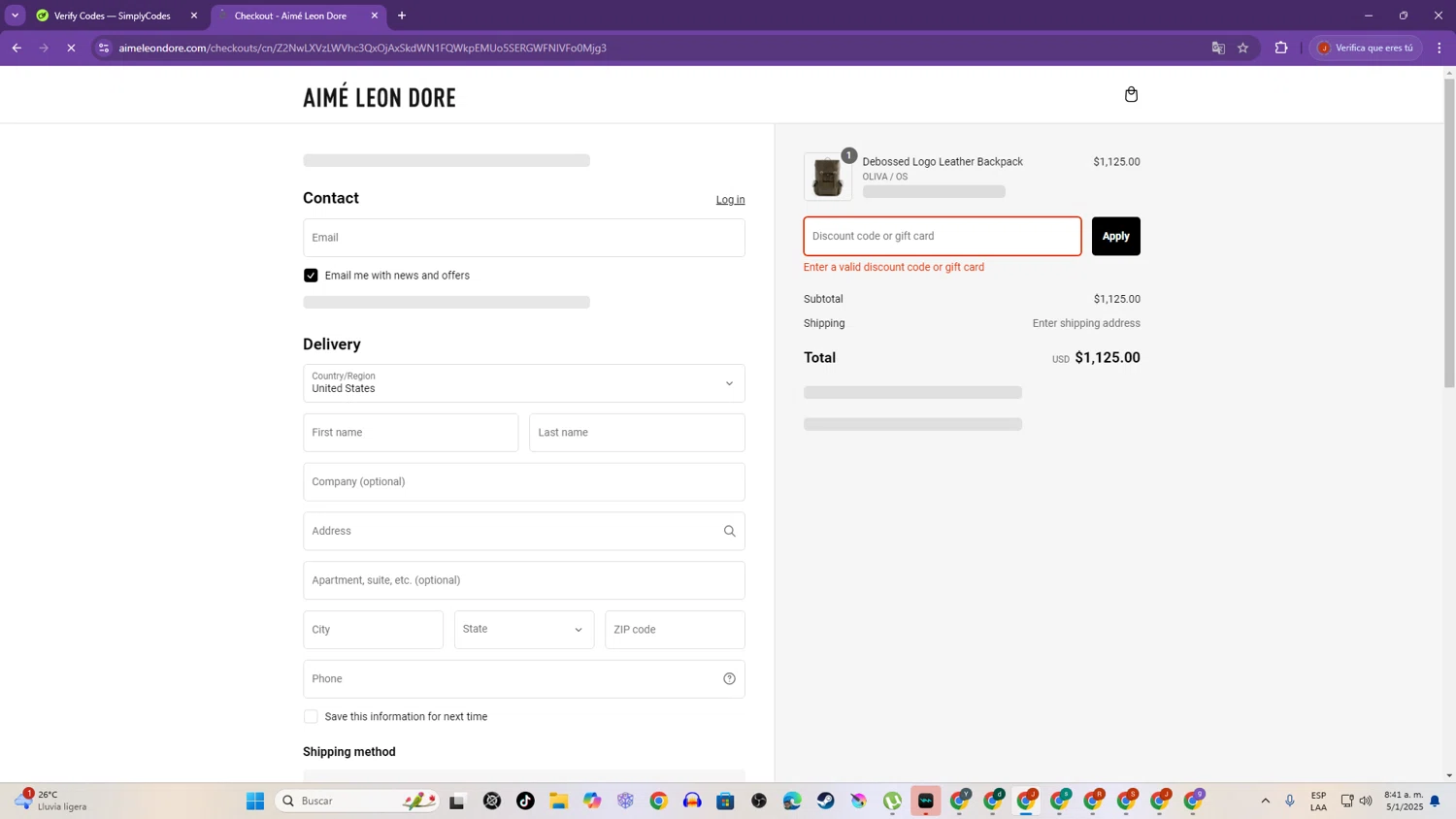
Task: Check Save this information for next time
Action: click(x=311, y=717)
